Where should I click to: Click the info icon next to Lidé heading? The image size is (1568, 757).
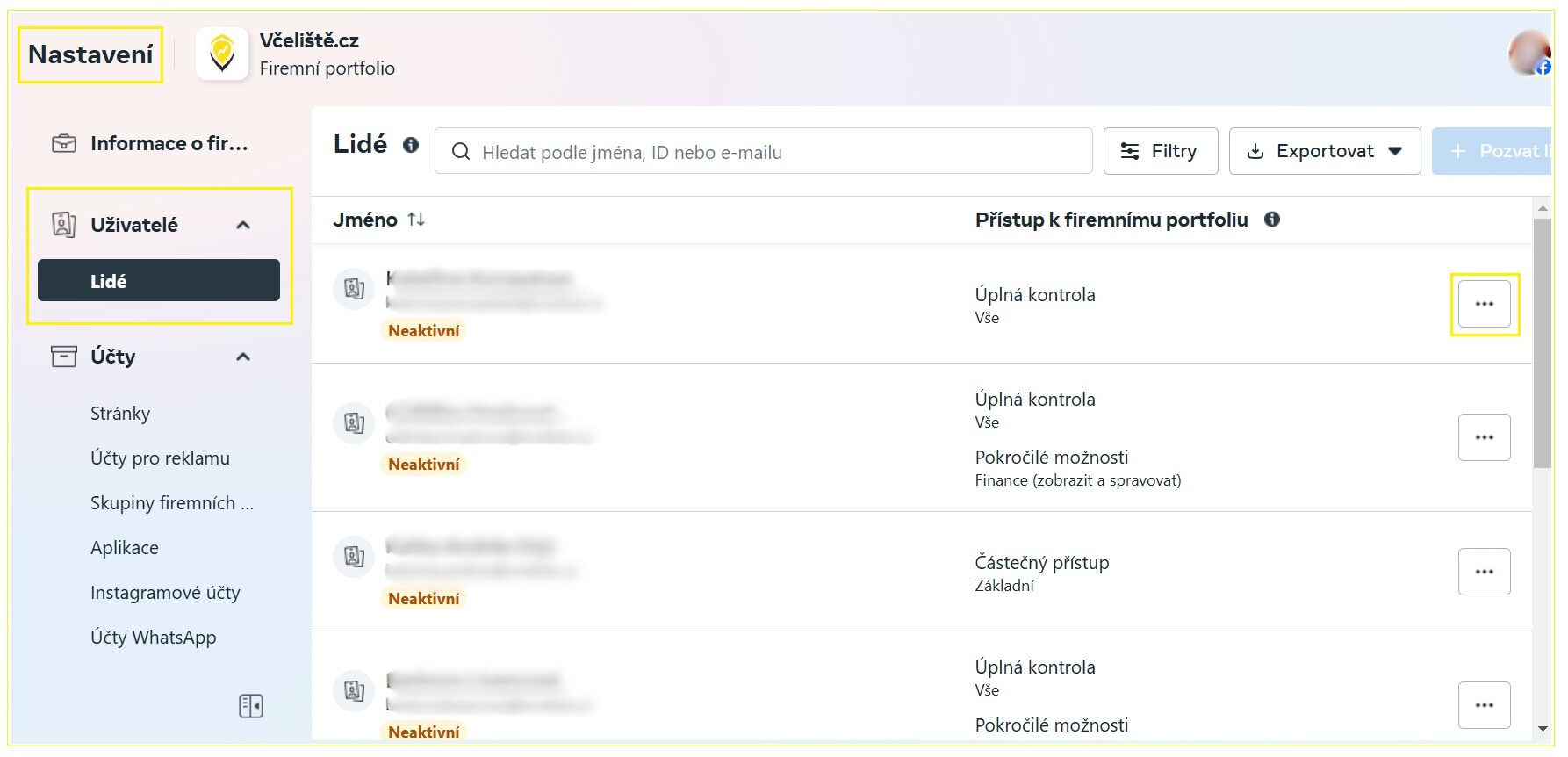(411, 145)
